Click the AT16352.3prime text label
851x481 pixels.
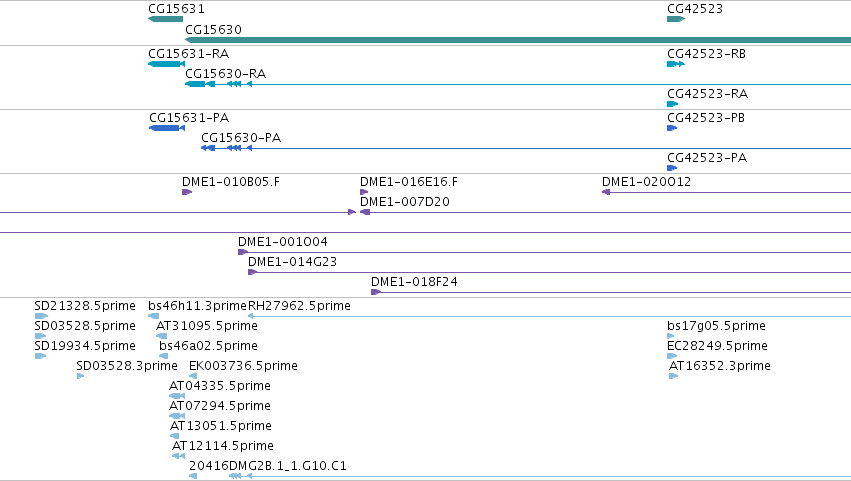pyautogui.click(x=720, y=366)
